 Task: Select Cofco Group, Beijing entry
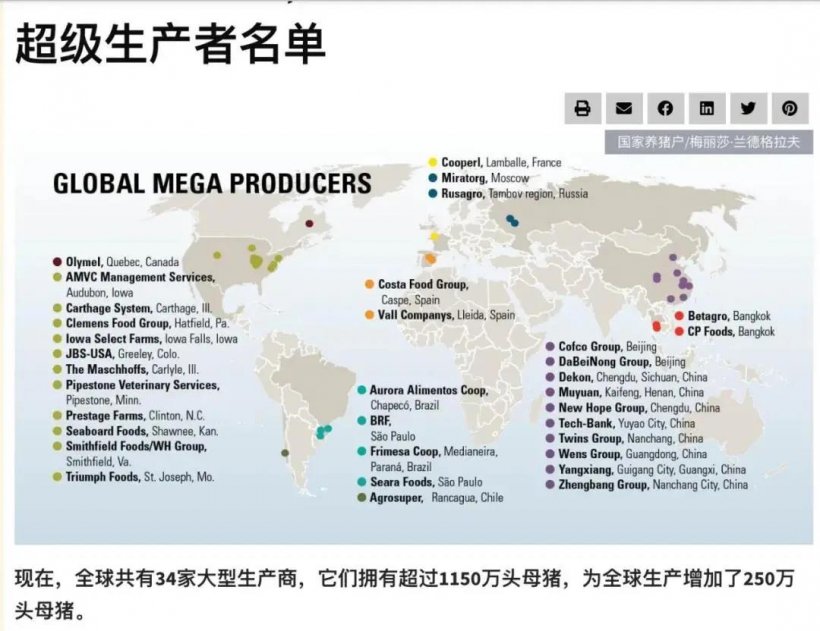[x=601, y=346]
